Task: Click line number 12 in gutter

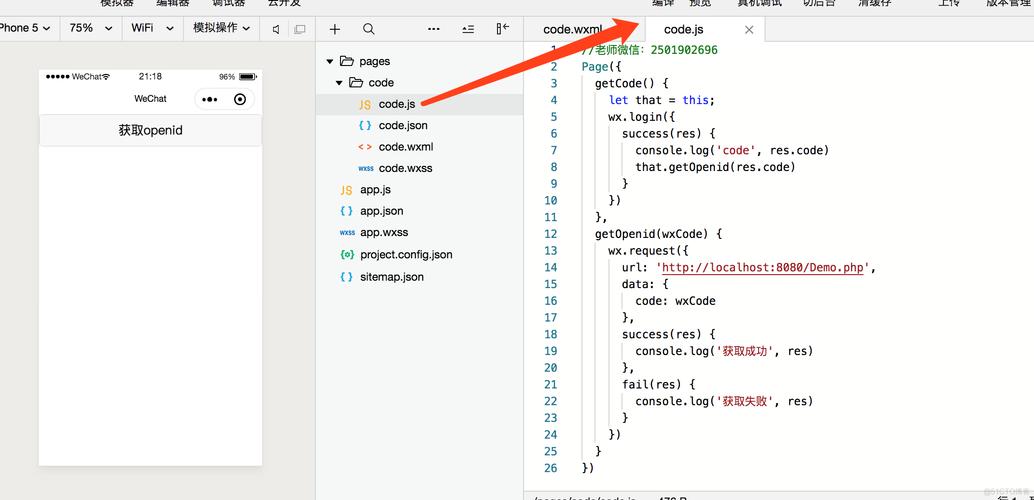Action: click(x=551, y=234)
